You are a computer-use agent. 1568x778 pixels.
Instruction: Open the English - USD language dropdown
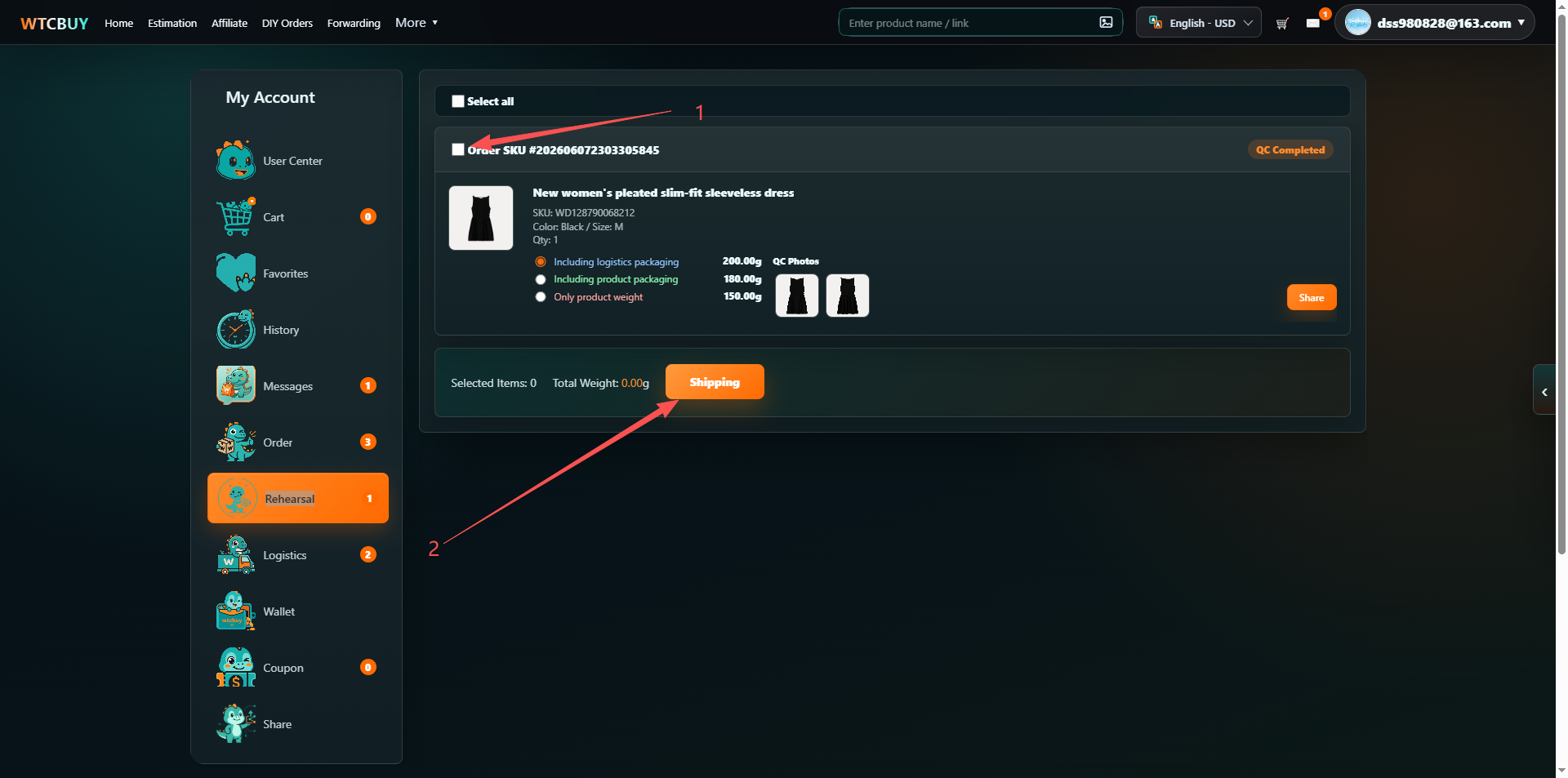pyautogui.click(x=1198, y=23)
